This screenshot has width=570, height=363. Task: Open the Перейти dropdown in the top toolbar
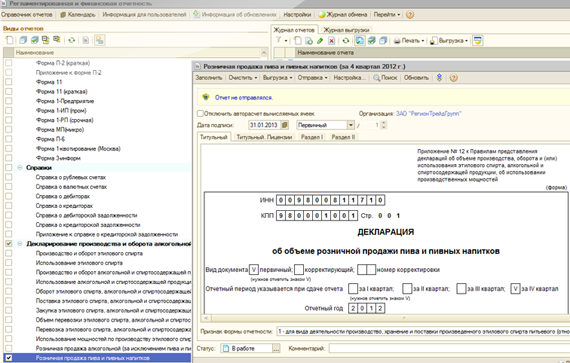387,15
